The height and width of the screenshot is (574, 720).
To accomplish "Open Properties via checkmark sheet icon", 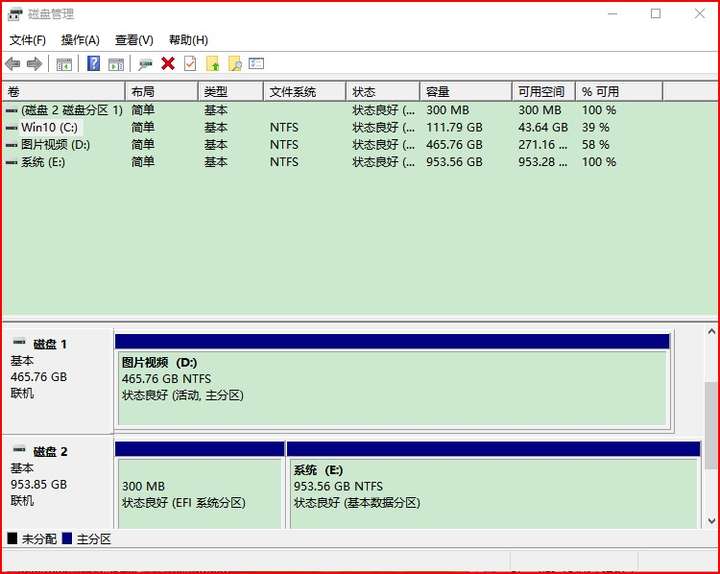I will click(x=190, y=63).
